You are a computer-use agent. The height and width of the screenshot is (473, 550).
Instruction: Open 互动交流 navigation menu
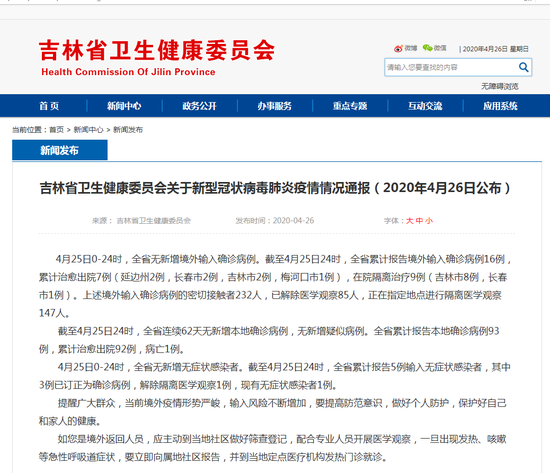click(425, 106)
